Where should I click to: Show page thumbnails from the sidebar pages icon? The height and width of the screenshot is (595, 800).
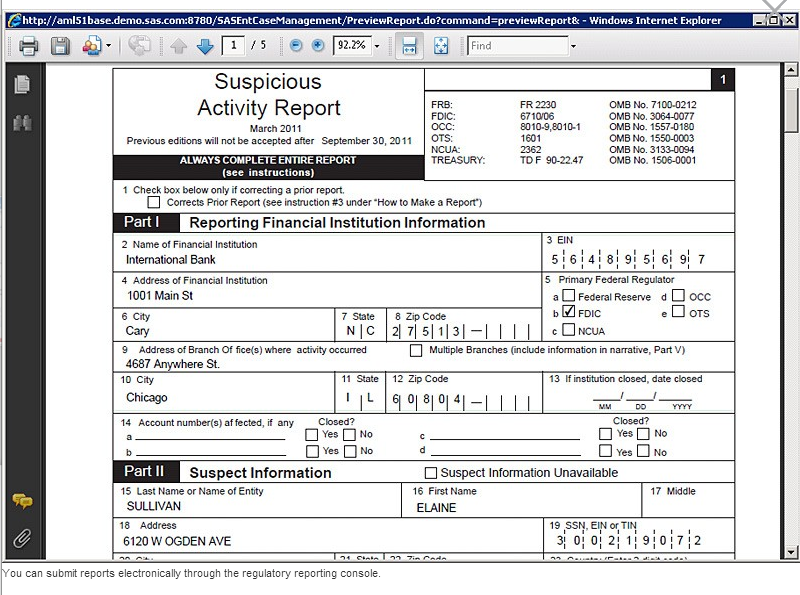[x=22, y=84]
